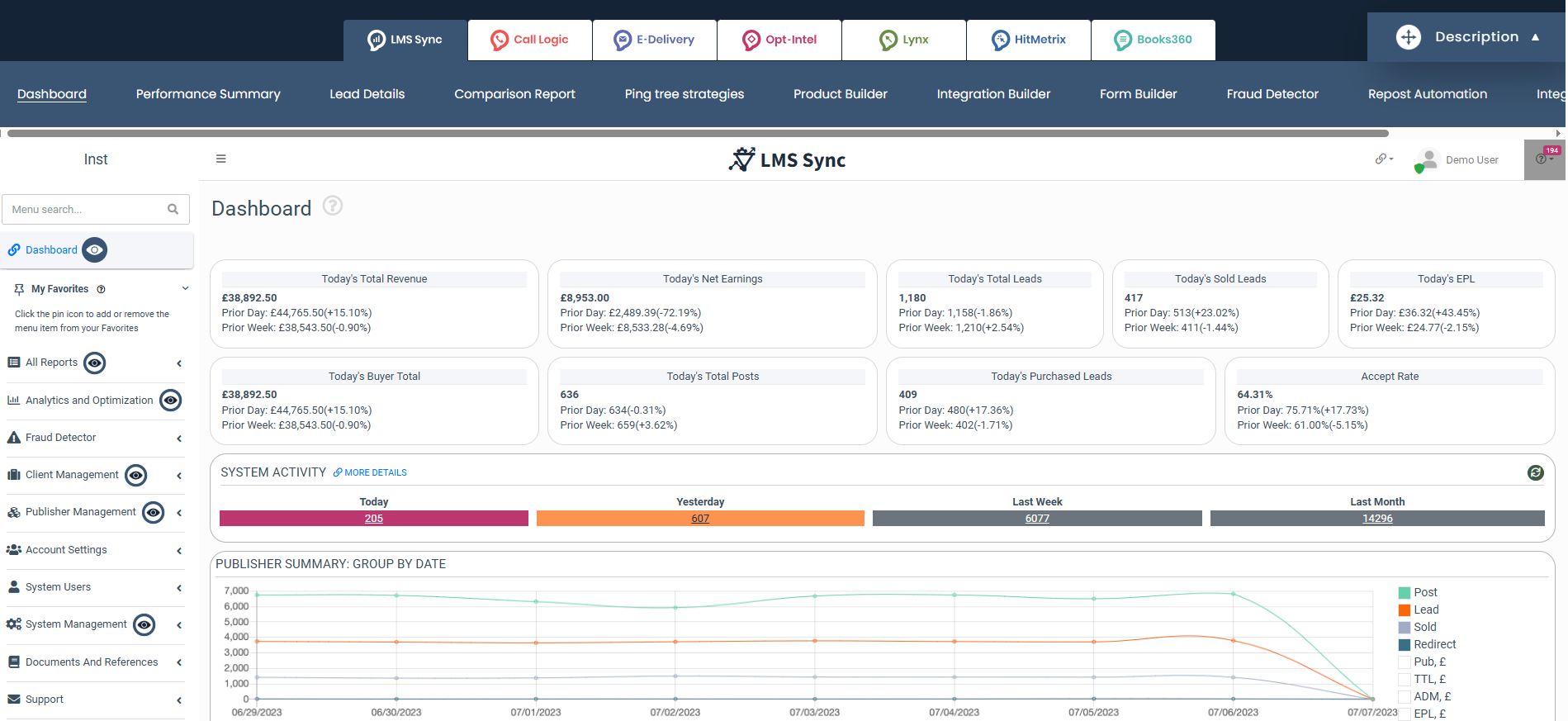Toggle the eye icon beside Client Management
This screenshot has width=1568, height=721.
[x=136, y=475]
